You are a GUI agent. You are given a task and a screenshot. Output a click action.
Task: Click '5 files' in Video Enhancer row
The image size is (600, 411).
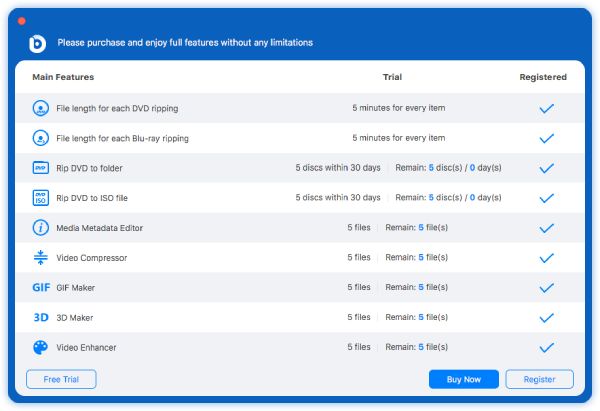pyautogui.click(x=359, y=347)
